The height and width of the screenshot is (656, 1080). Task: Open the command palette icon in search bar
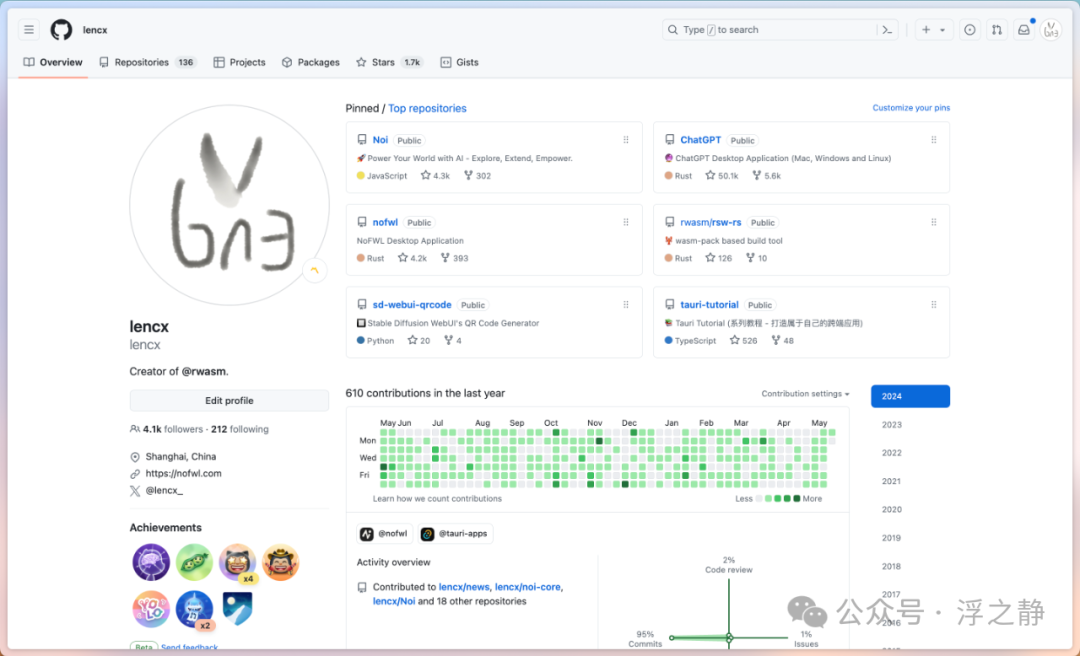887,30
